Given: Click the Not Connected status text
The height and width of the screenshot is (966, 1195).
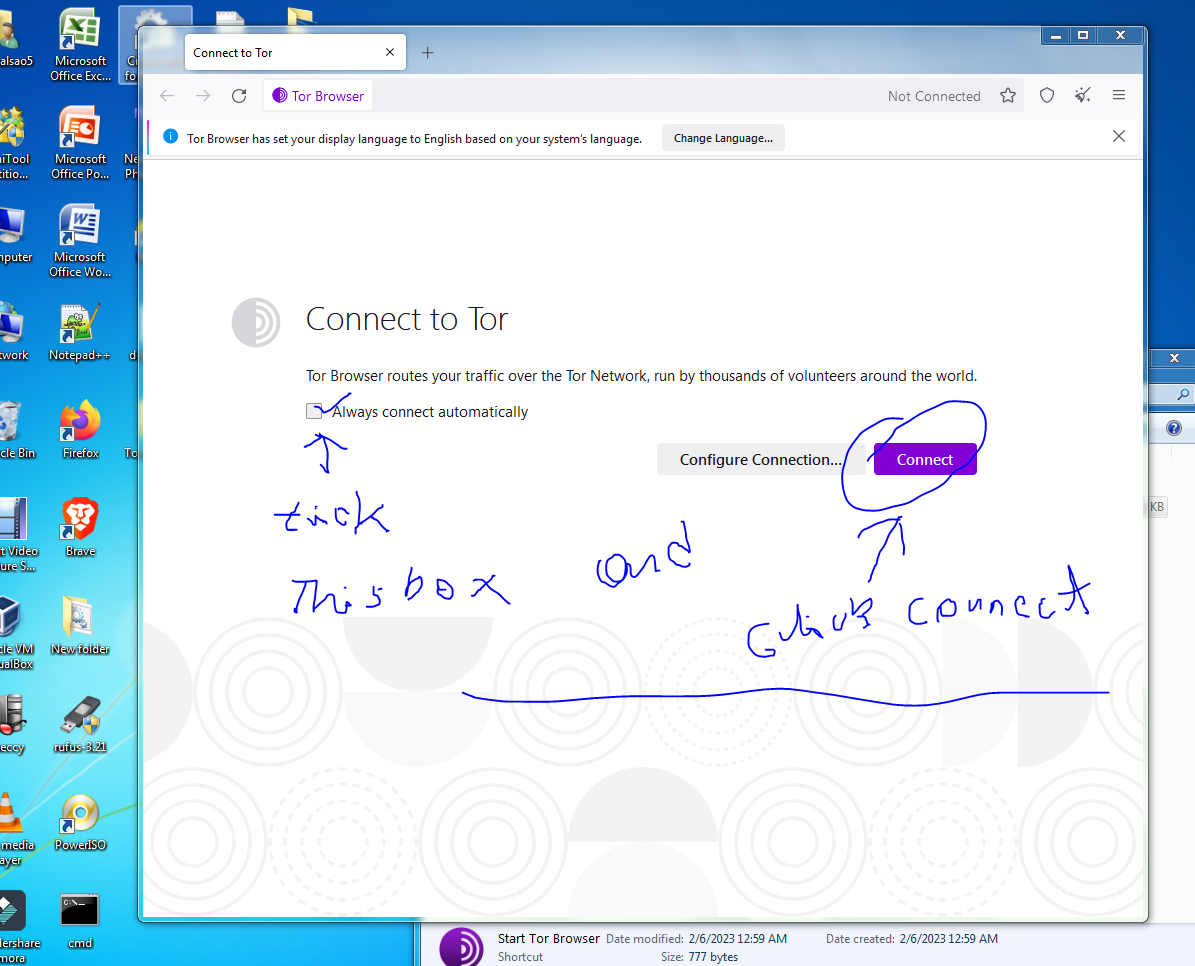Looking at the screenshot, I should coord(934,96).
